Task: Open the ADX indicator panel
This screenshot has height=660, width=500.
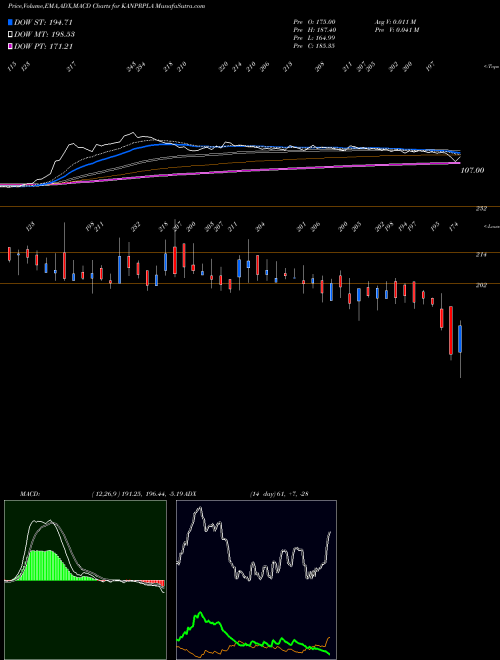Action: (x=256, y=580)
